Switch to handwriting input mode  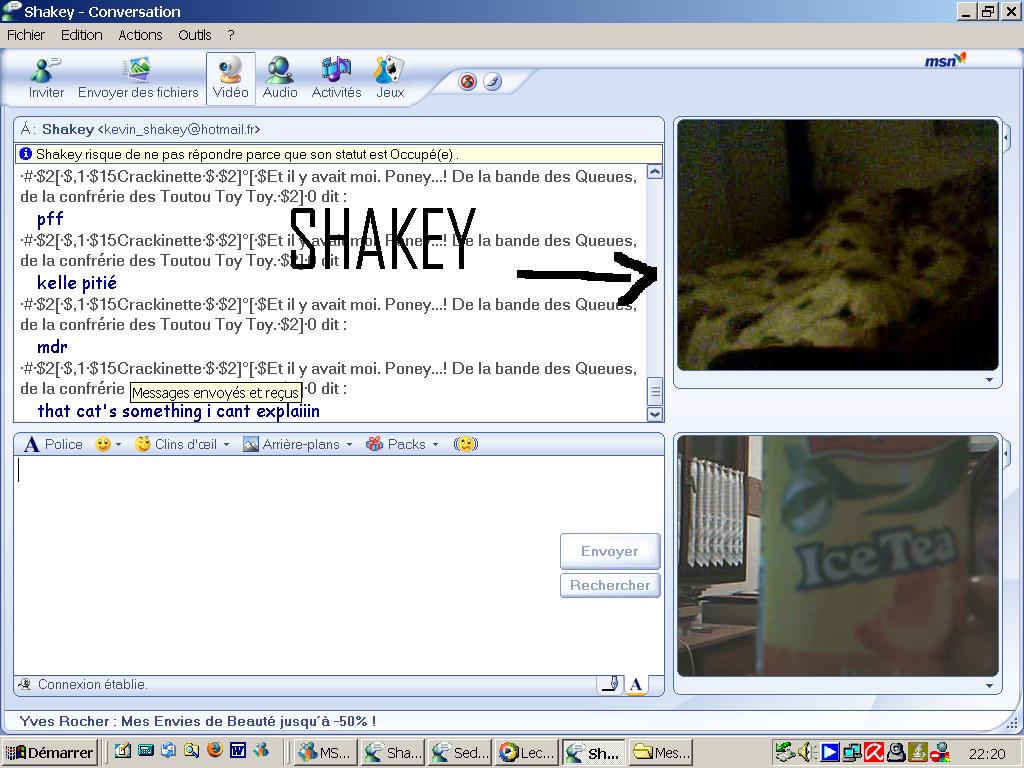point(609,684)
